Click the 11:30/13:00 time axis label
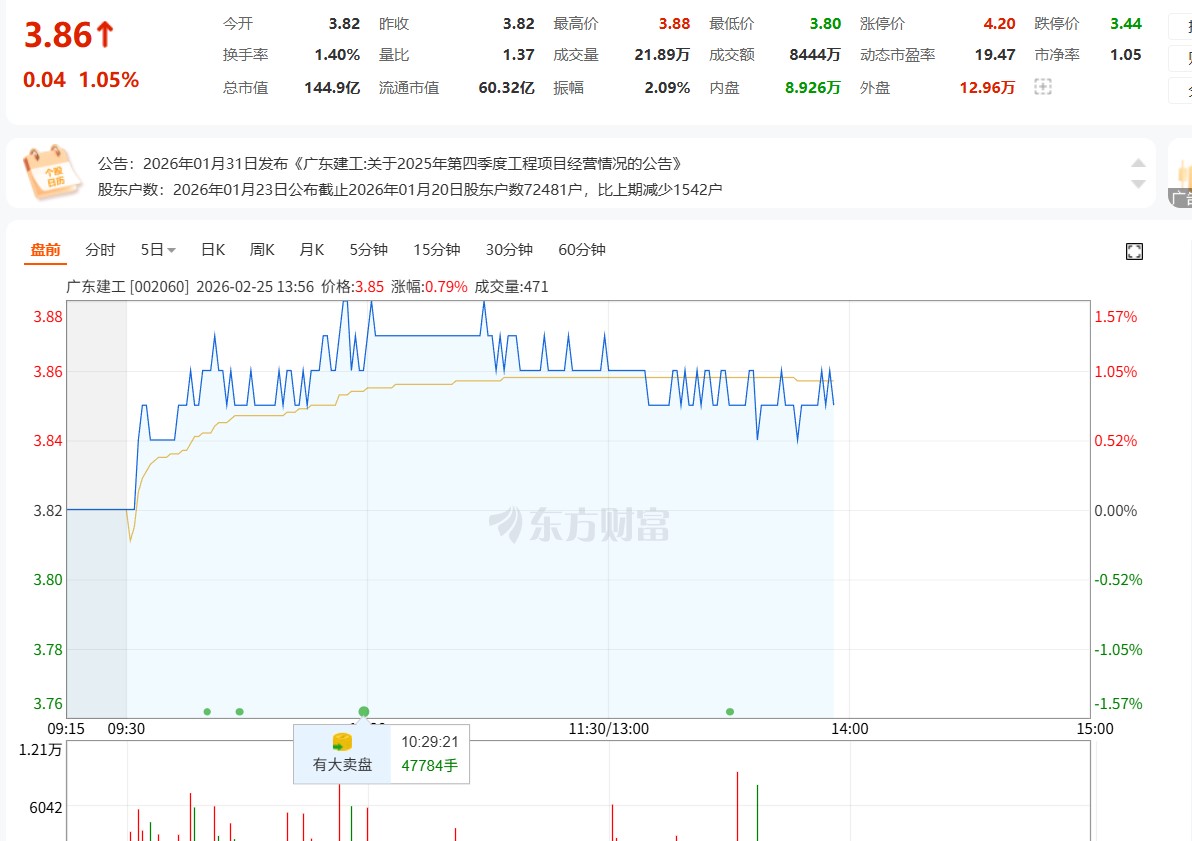The height and width of the screenshot is (841, 1192). click(x=609, y=729)
